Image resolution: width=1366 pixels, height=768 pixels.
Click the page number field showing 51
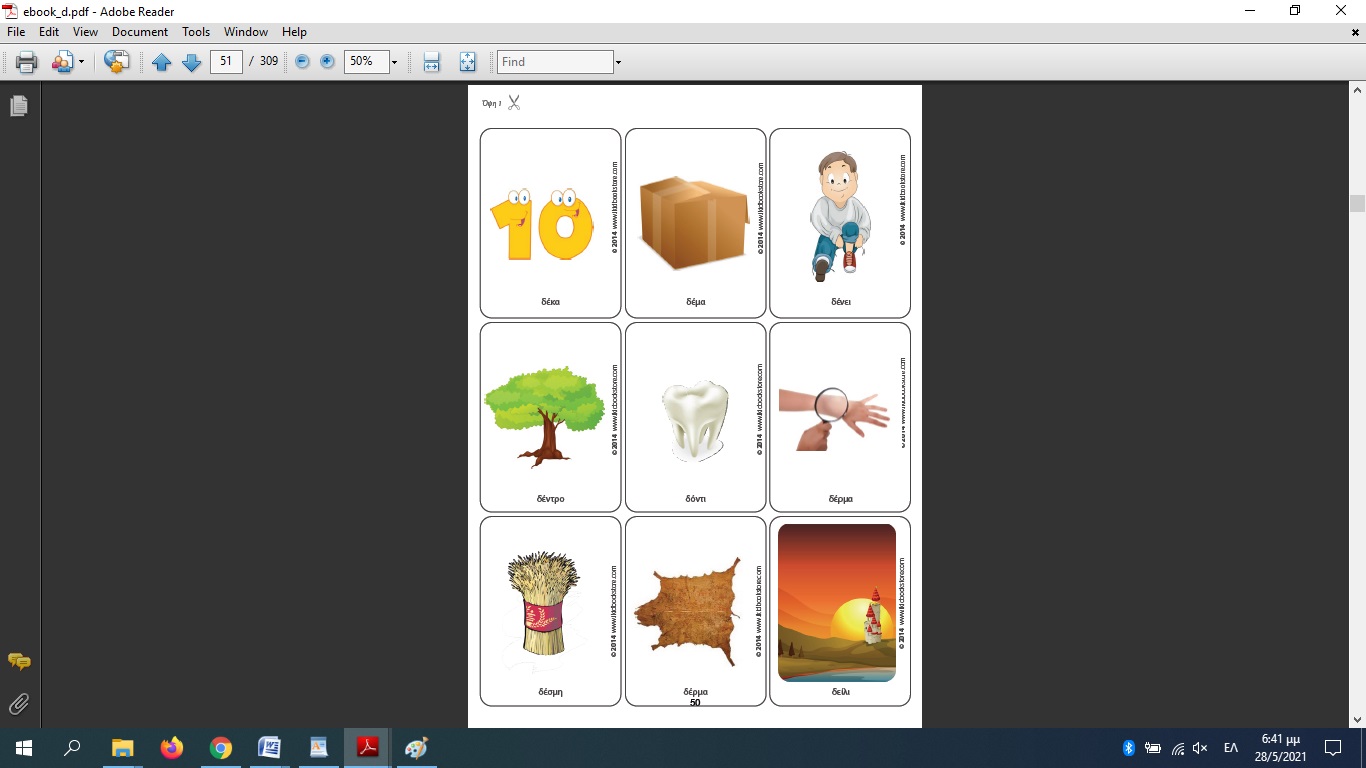click(x=226, y=62)
